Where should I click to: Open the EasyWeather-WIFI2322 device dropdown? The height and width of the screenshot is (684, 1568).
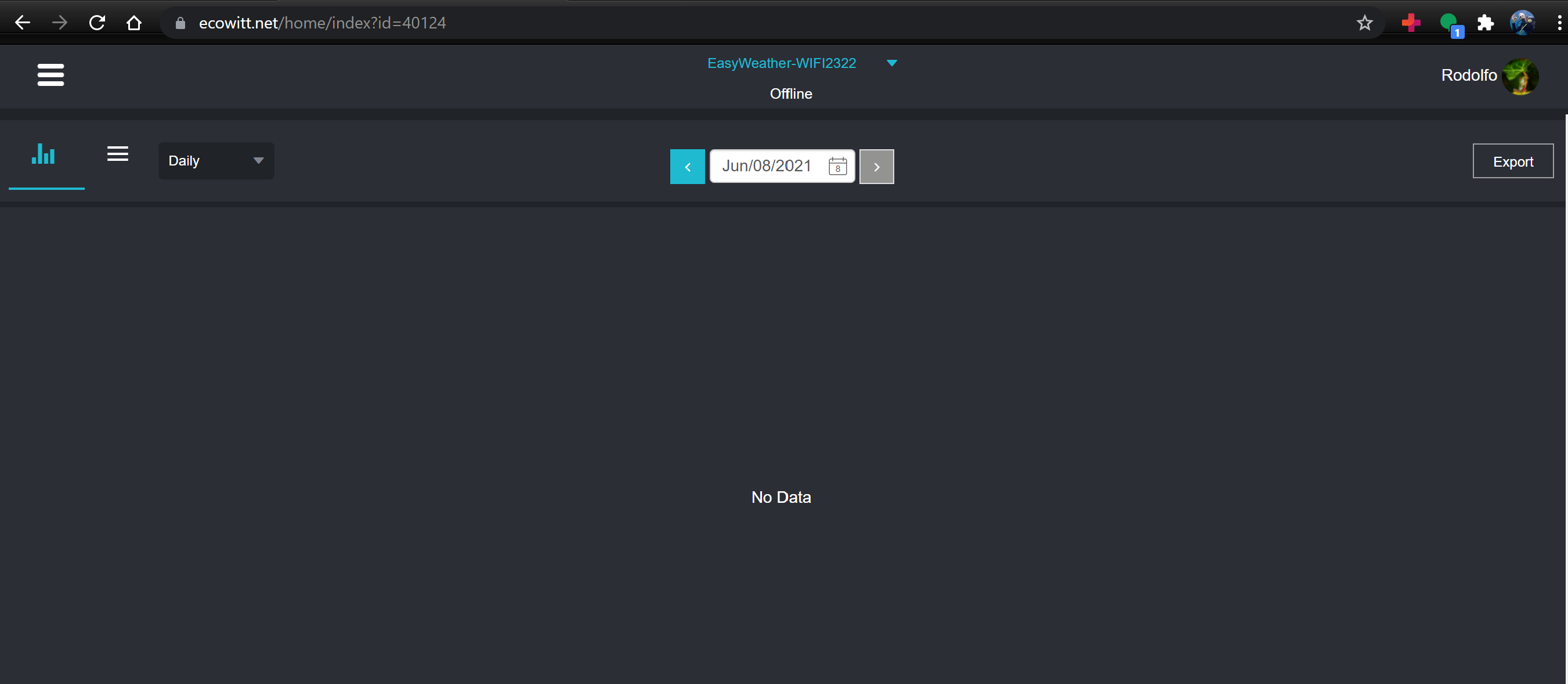point(782,63)
